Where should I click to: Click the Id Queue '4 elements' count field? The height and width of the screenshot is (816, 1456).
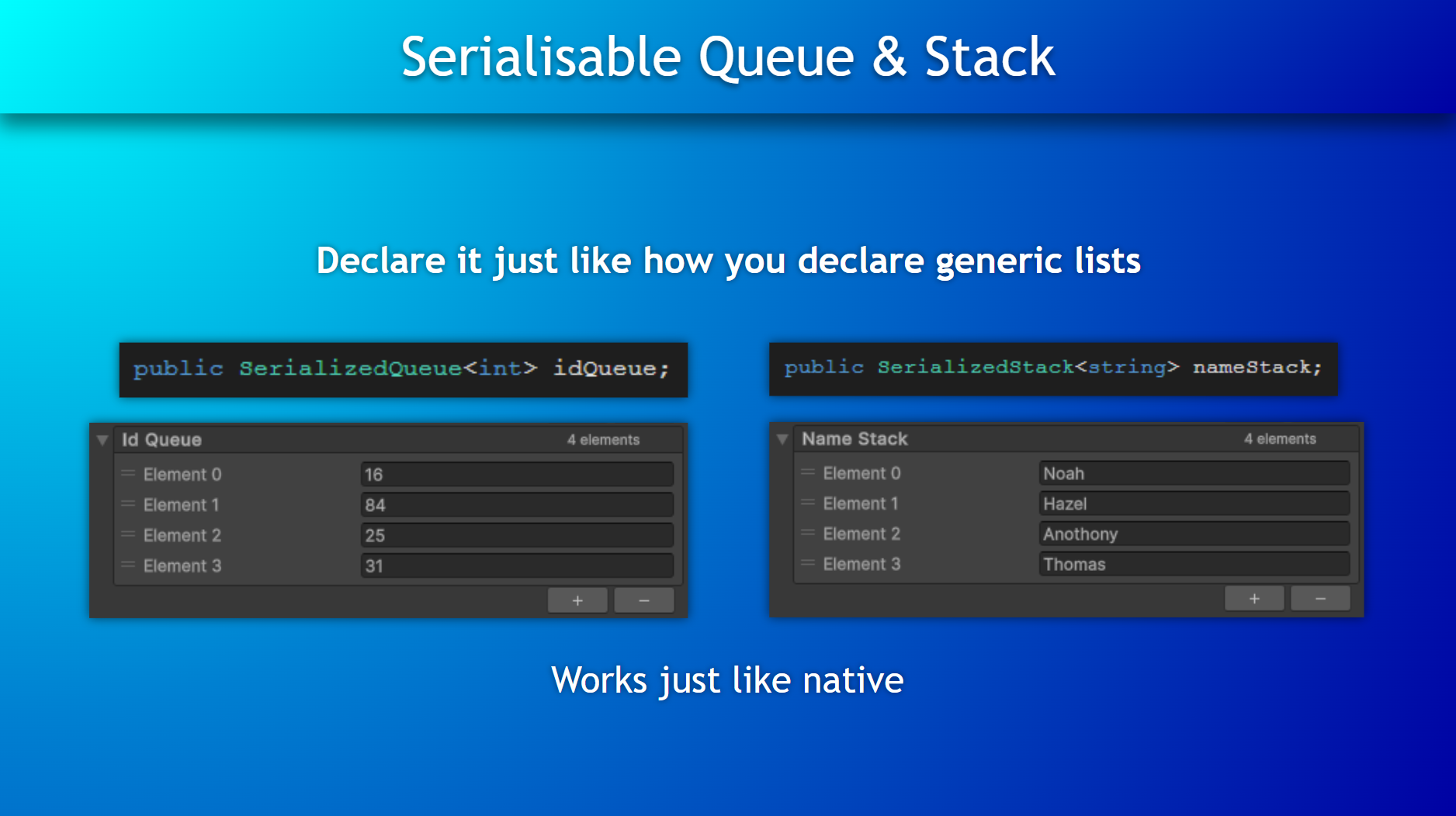tap(603, 440)
